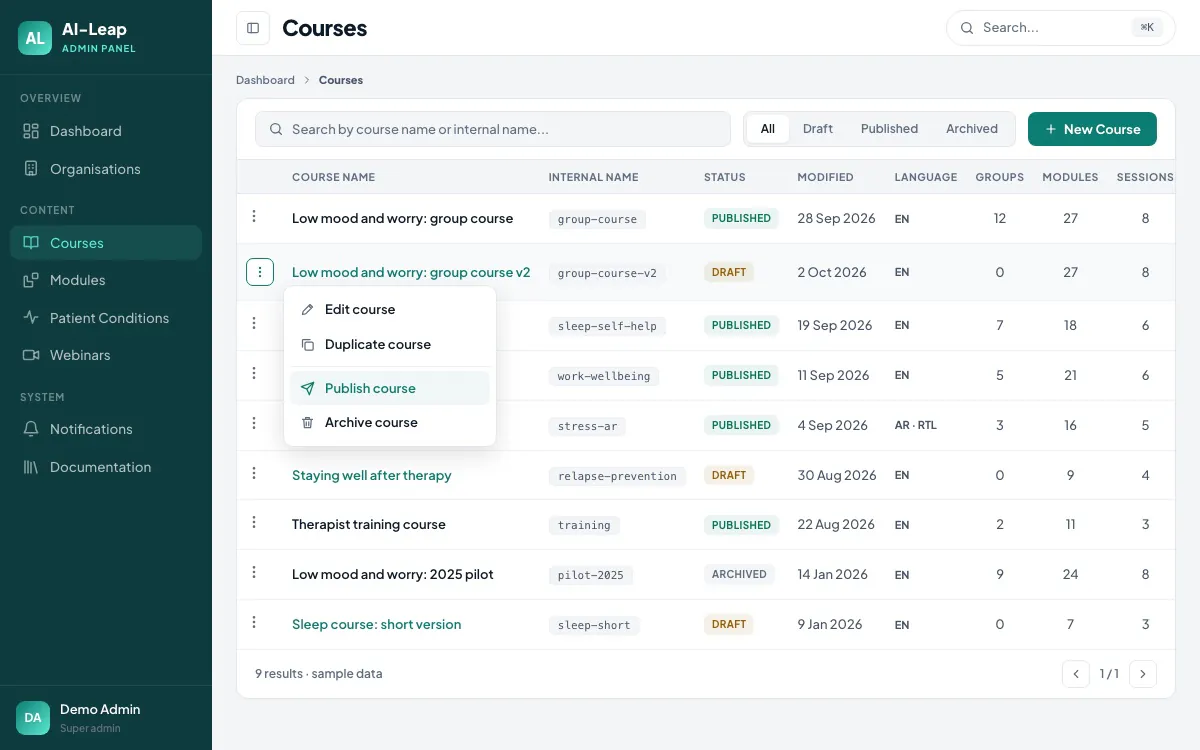Viewport: 1200px width, 750px height.
Task: Switch to the Archived filter tab
Action: point(972,129)
